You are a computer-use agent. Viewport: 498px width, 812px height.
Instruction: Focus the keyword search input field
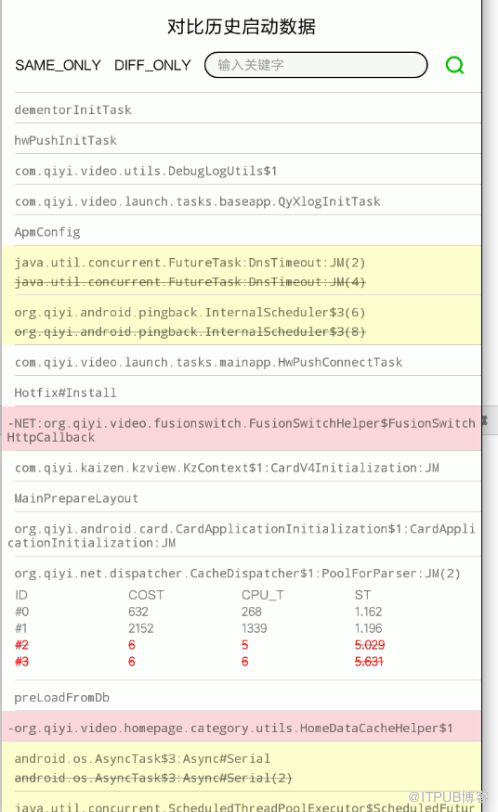click(316, 65)
